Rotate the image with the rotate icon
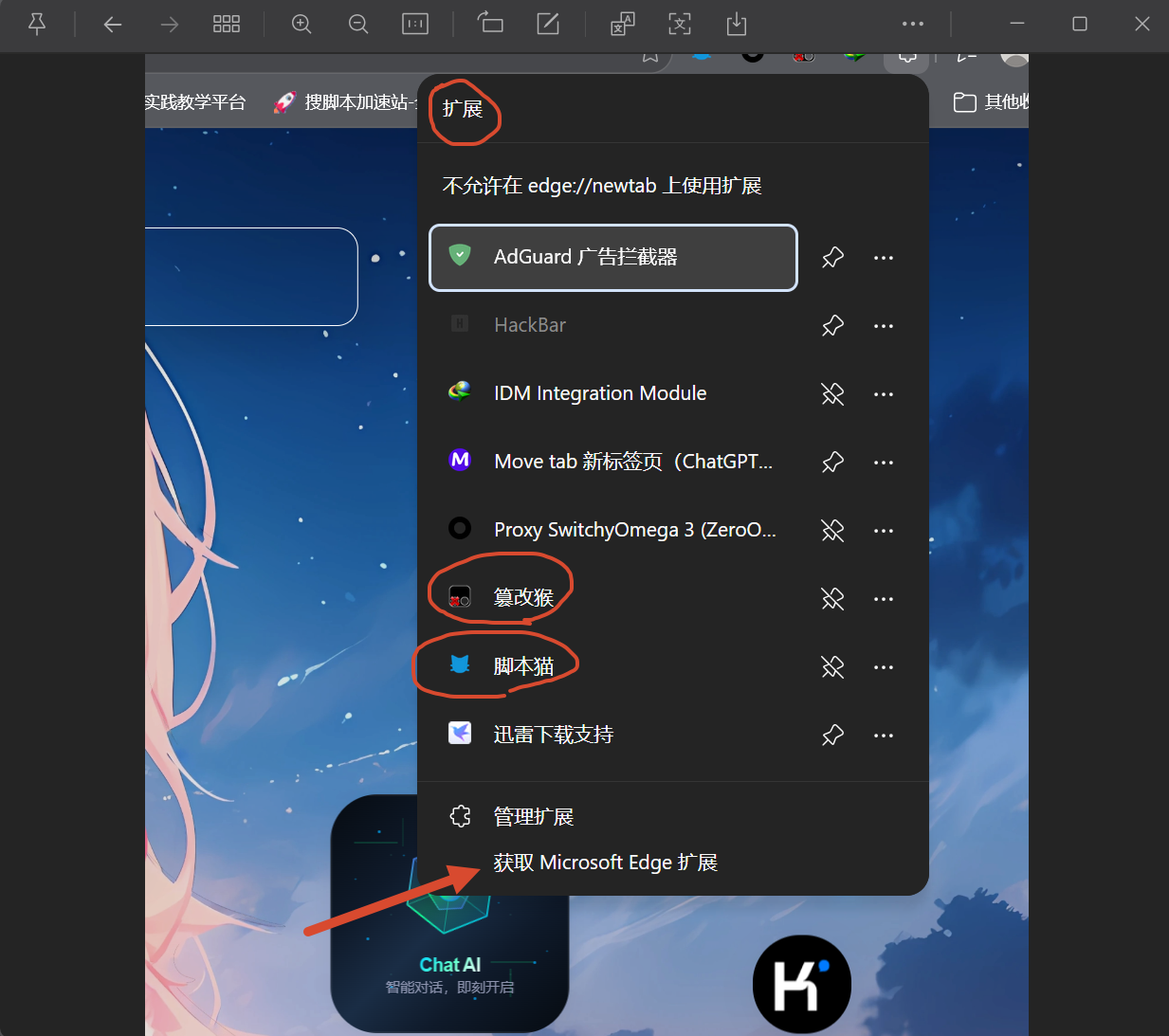 [x=490, y=24]
